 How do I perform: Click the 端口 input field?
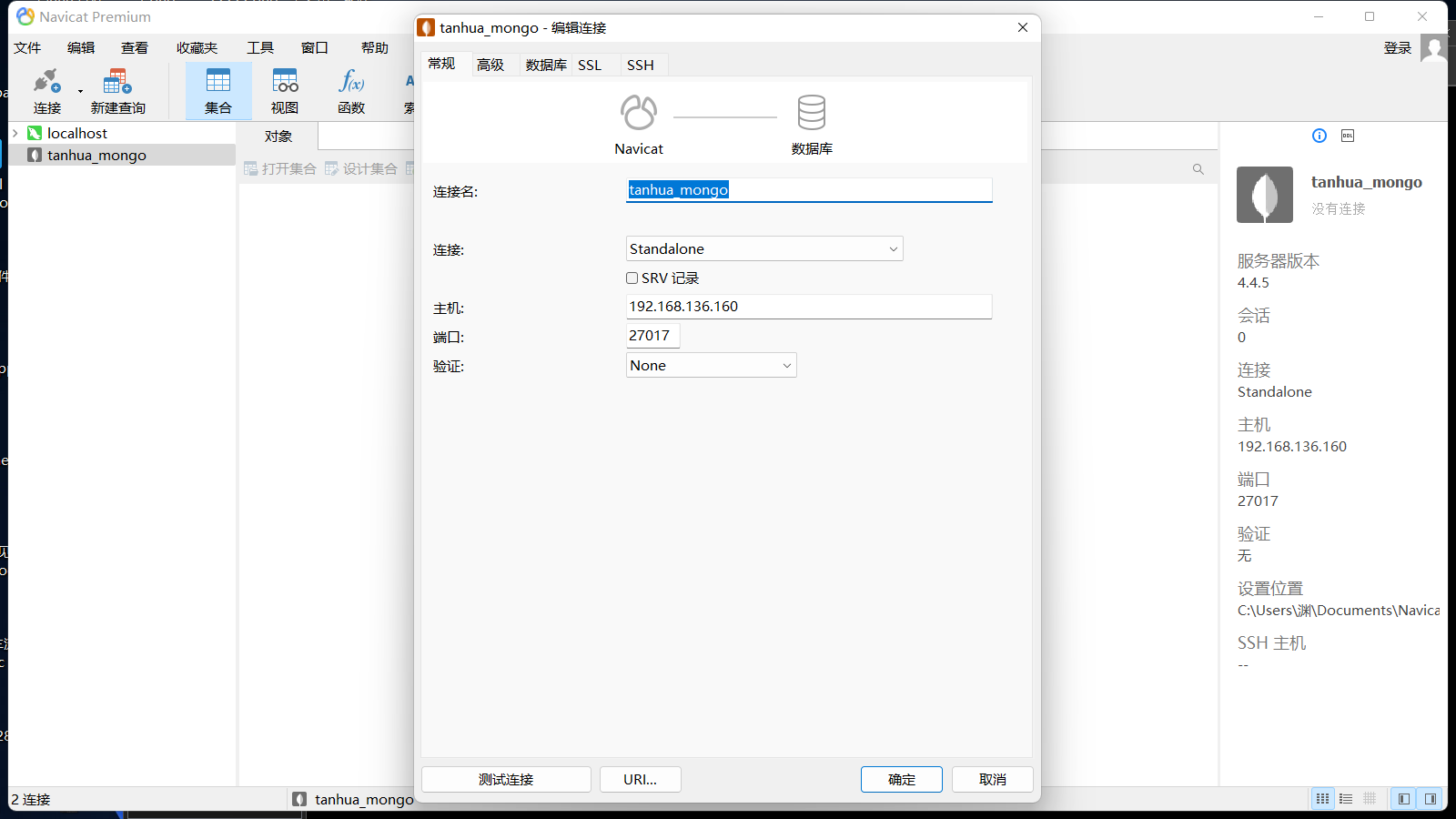(x=652, y=336)
